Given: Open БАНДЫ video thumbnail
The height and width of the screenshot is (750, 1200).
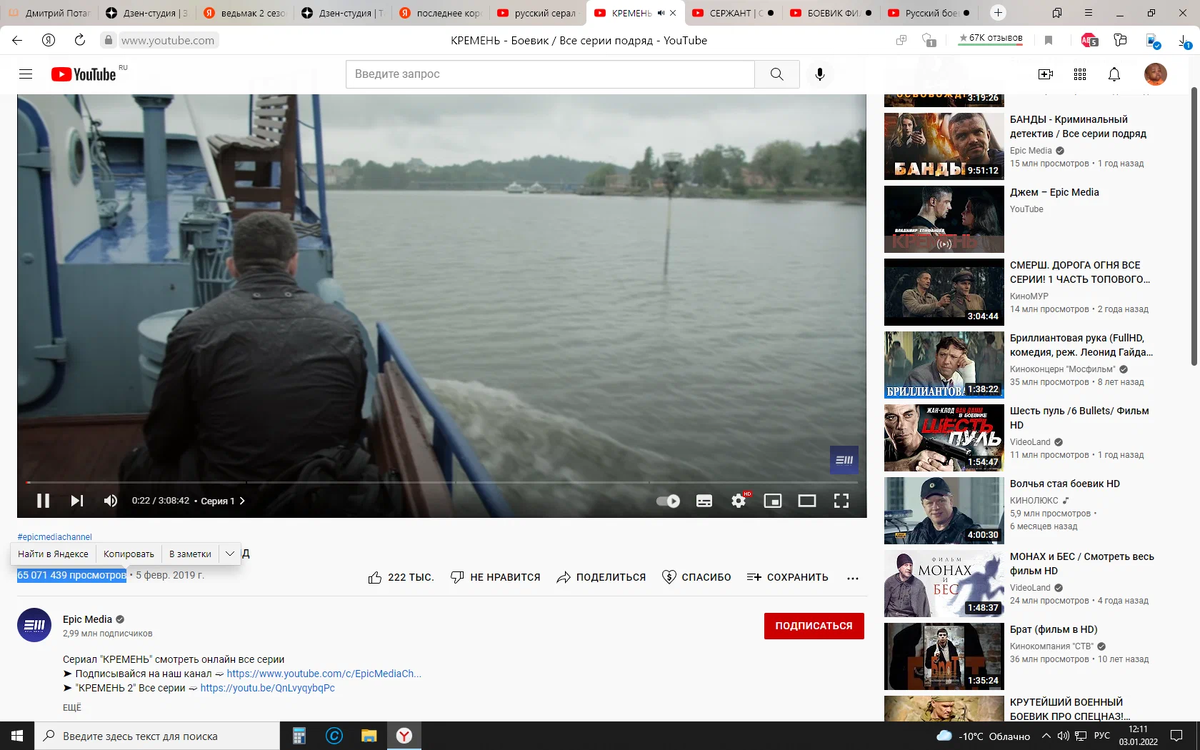Looking at the screenshot, I should [944, 146].
